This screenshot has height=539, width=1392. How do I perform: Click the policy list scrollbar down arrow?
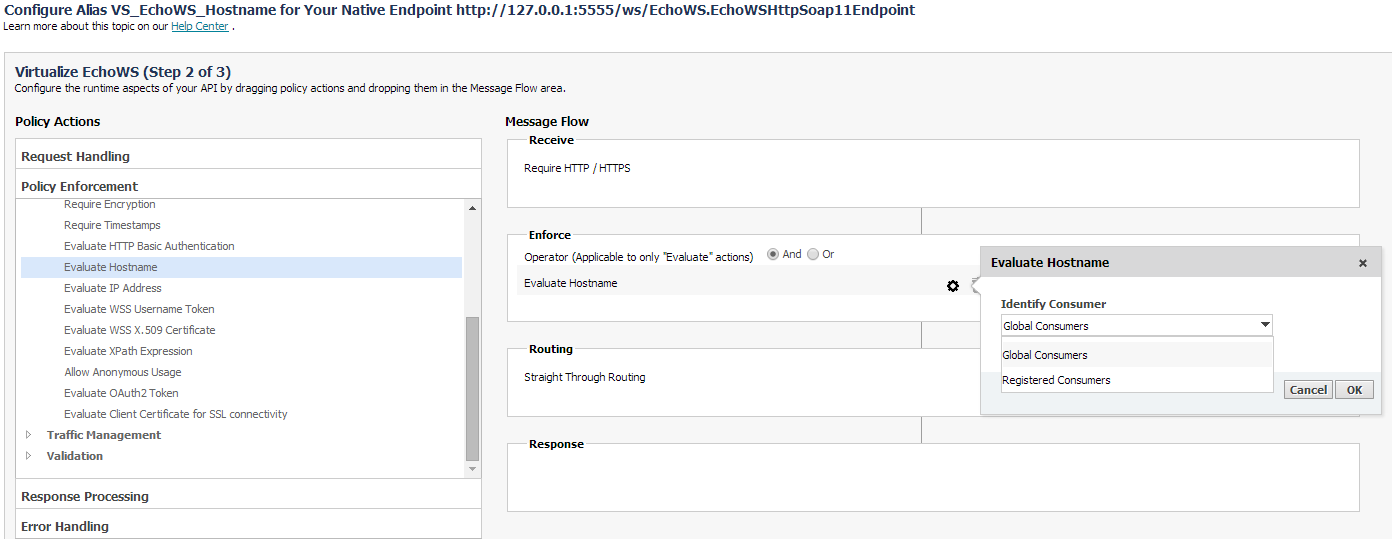point(473,469)
